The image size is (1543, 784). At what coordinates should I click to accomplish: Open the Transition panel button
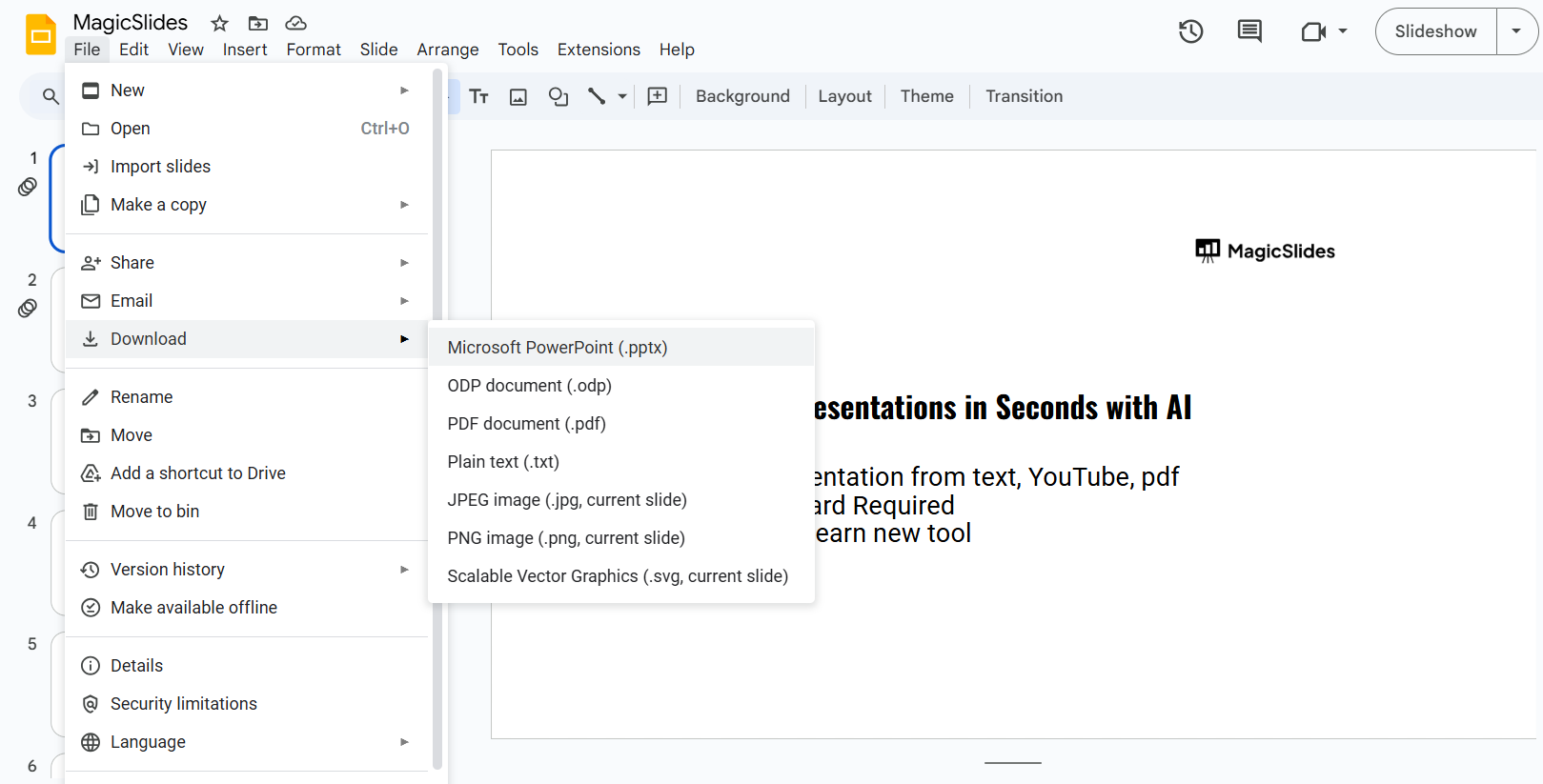(1024, 96)
